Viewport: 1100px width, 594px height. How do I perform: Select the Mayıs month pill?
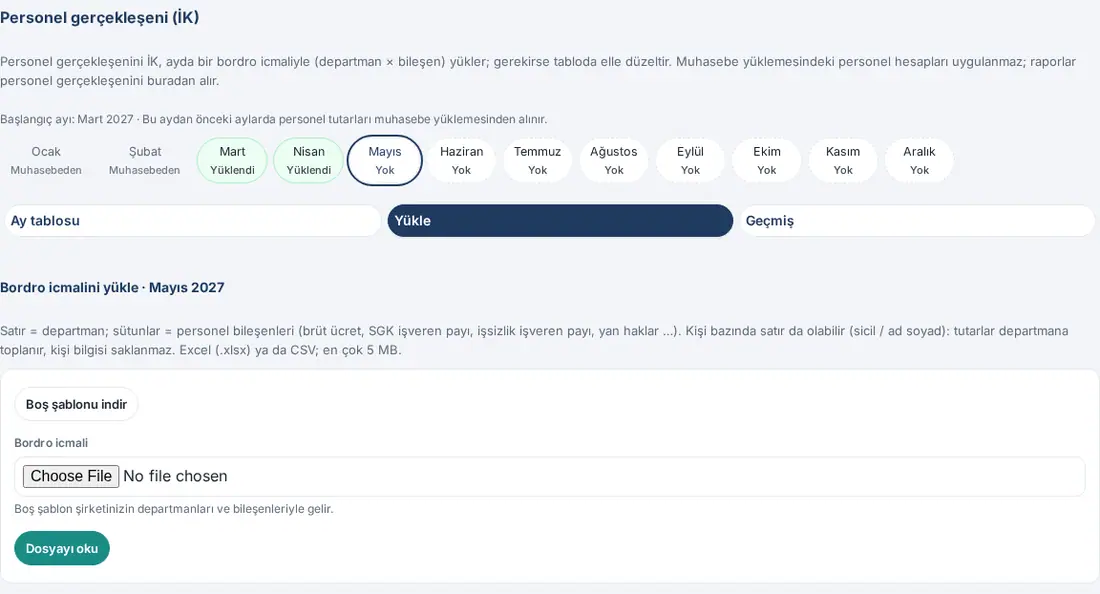coord(384,161)
